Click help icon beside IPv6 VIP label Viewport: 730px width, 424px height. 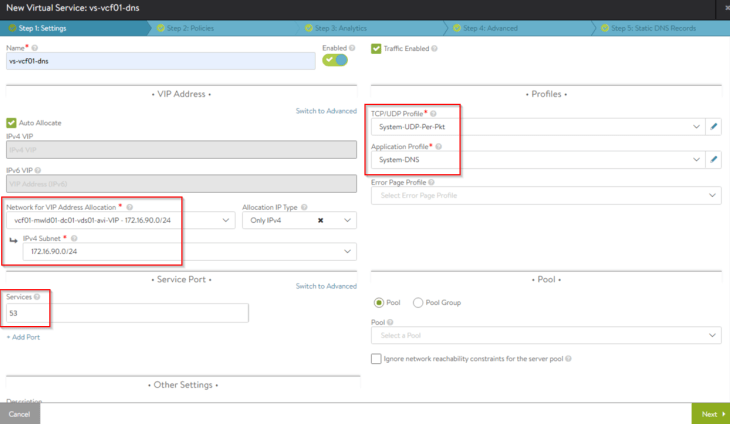(x=38, y=170)
